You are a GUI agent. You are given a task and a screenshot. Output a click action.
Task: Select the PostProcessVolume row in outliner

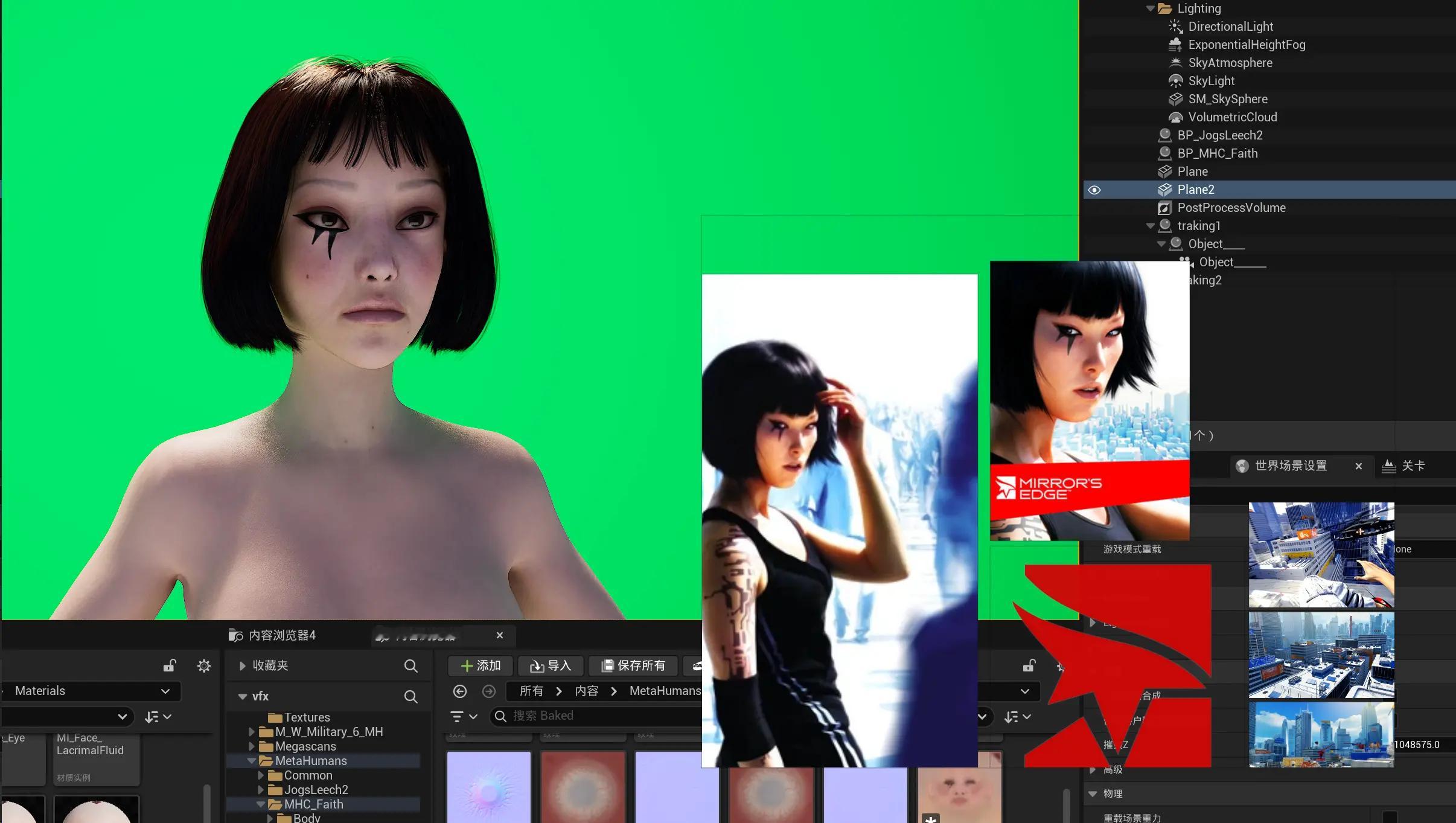click(x=1269, y=208)
